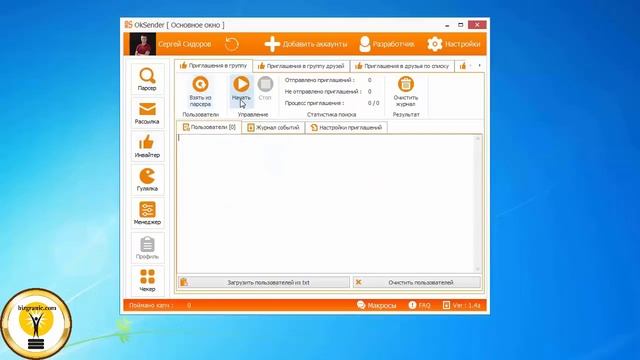This screenshot has width=640, height=360.
Task: Open the Гулялка sidebar section
Action: (147, 180)
